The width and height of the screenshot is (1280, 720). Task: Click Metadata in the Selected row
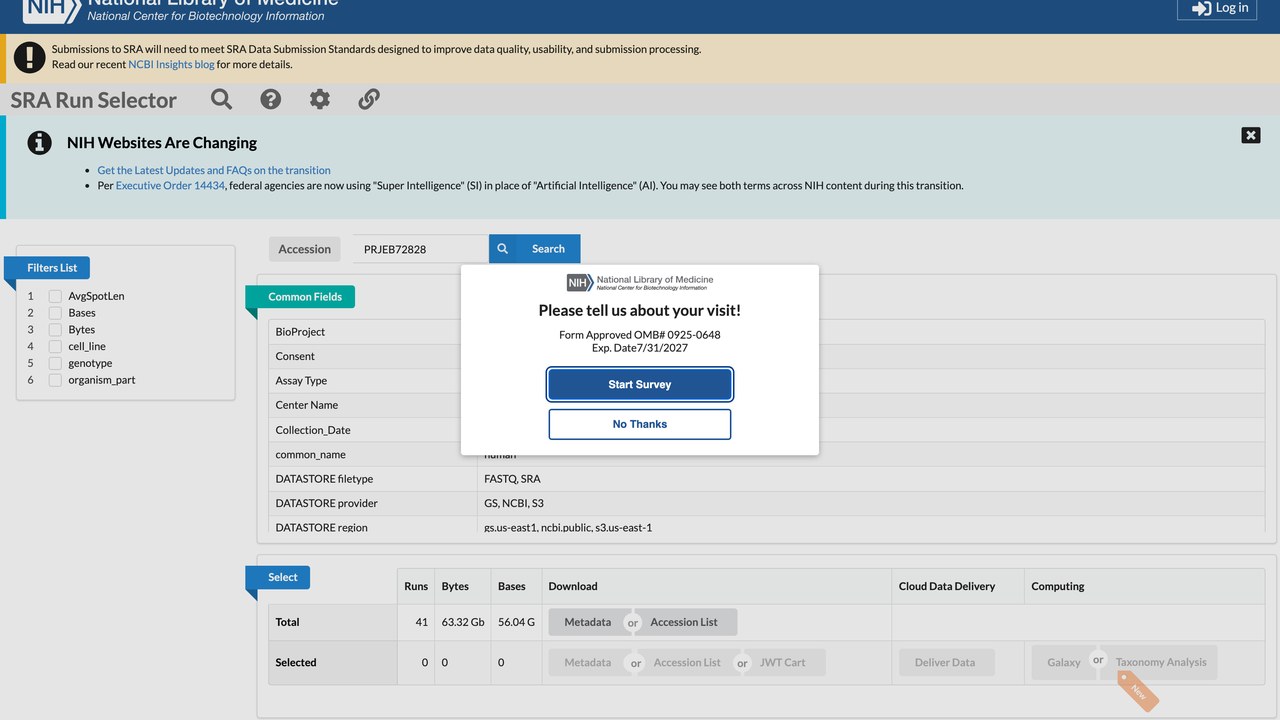587,662
